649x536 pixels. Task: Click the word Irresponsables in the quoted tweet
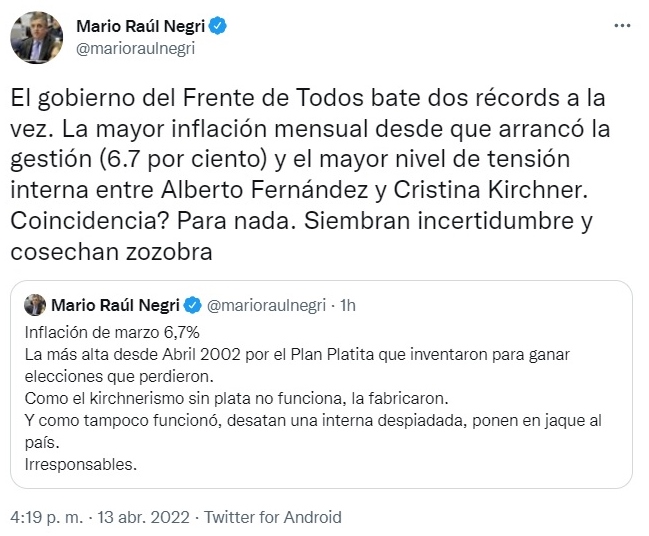pos(81,464)
